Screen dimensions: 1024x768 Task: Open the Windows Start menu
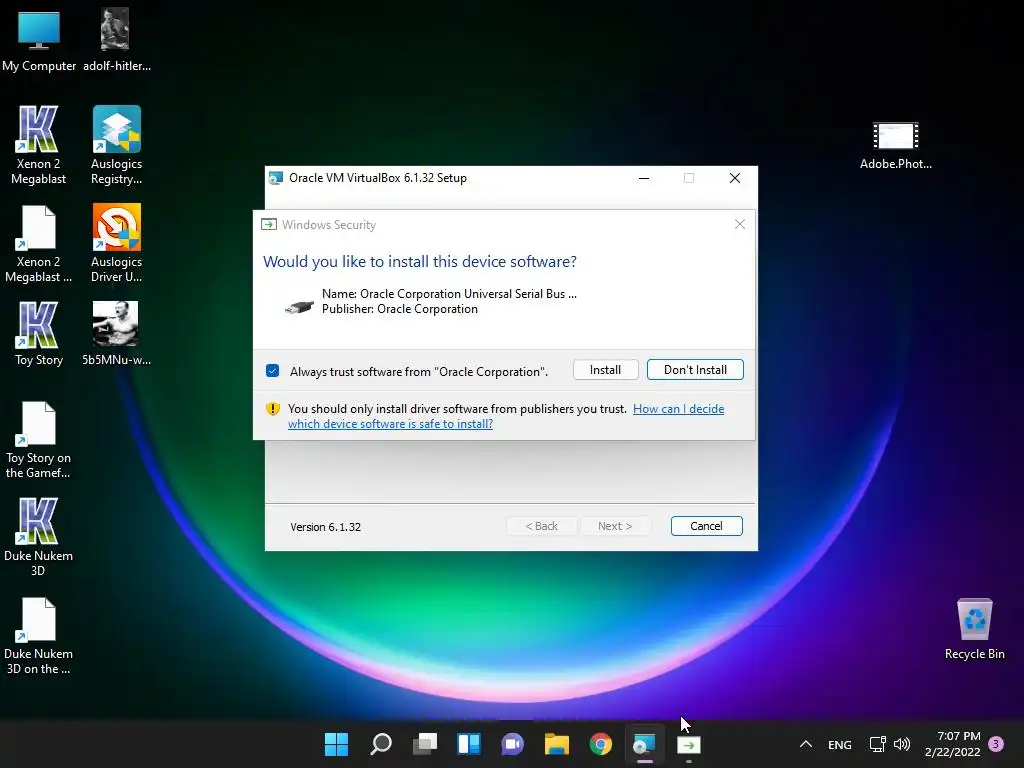[x=336, y=744]
